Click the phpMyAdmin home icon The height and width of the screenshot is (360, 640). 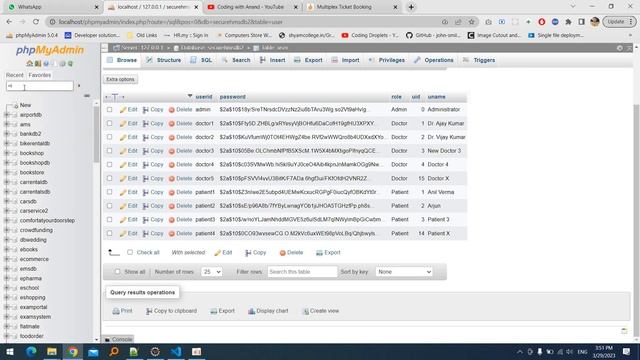[29, 64]
